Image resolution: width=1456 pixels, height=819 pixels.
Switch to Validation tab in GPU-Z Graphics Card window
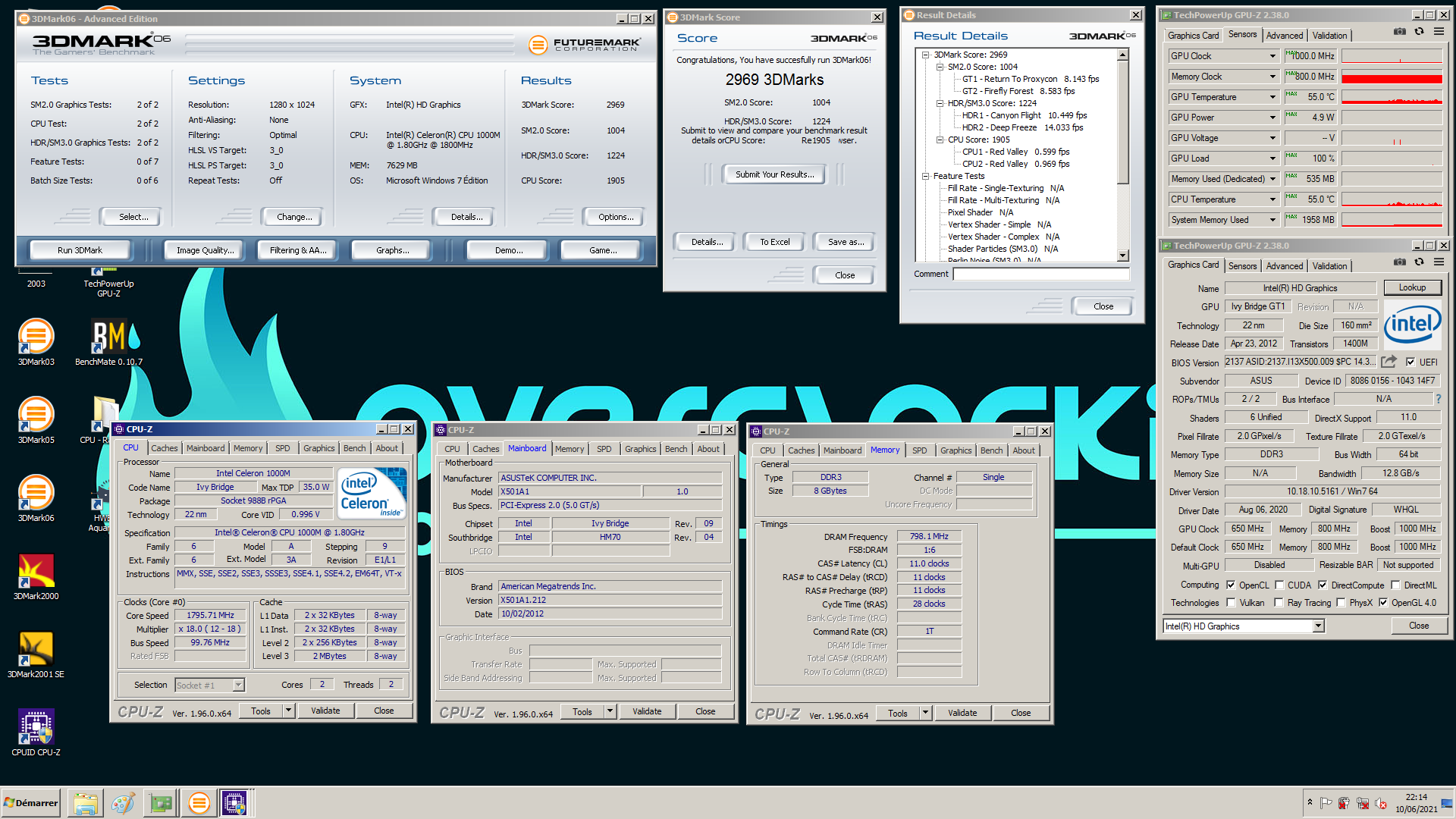(1329, 265)
